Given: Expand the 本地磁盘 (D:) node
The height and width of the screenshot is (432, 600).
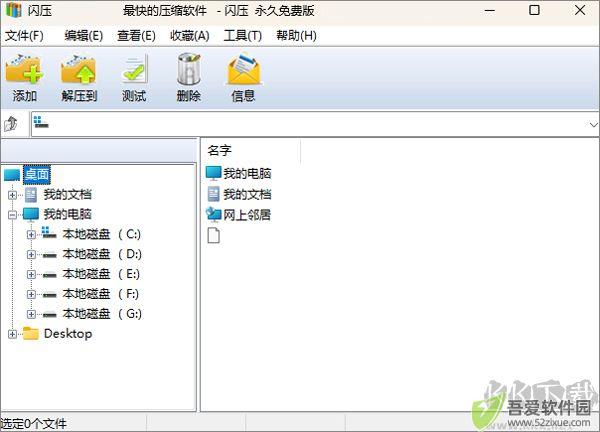Looking at the screenshot, I should (x=31, y=254).
